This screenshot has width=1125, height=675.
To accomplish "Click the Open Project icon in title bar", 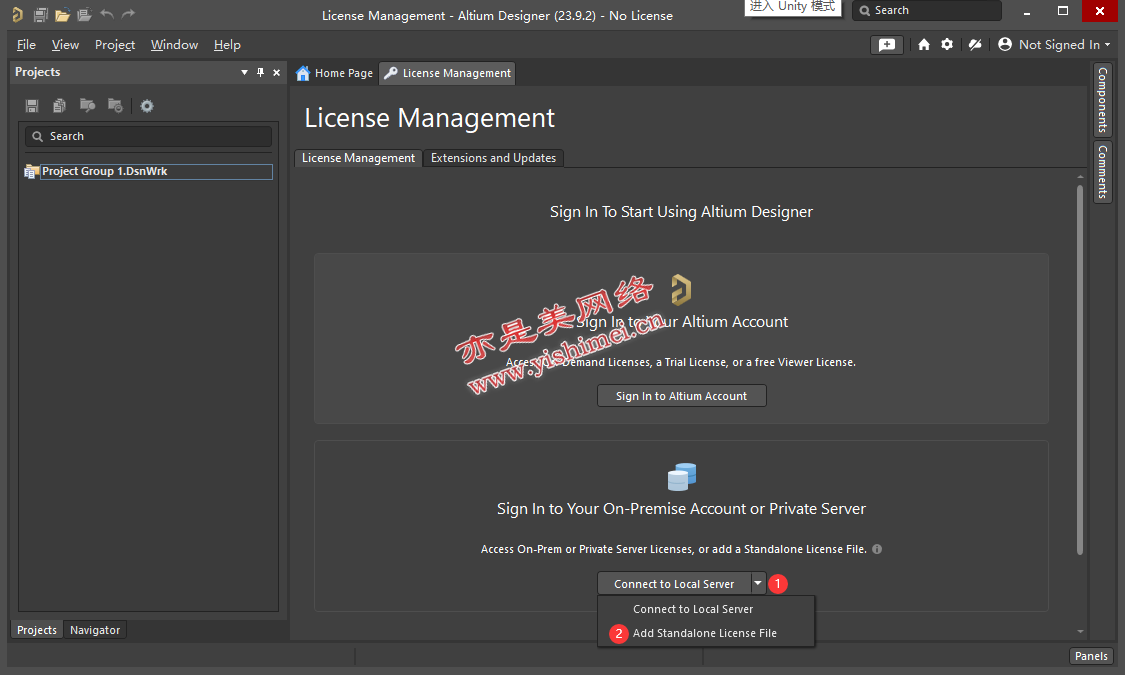I will click(85, 14).
